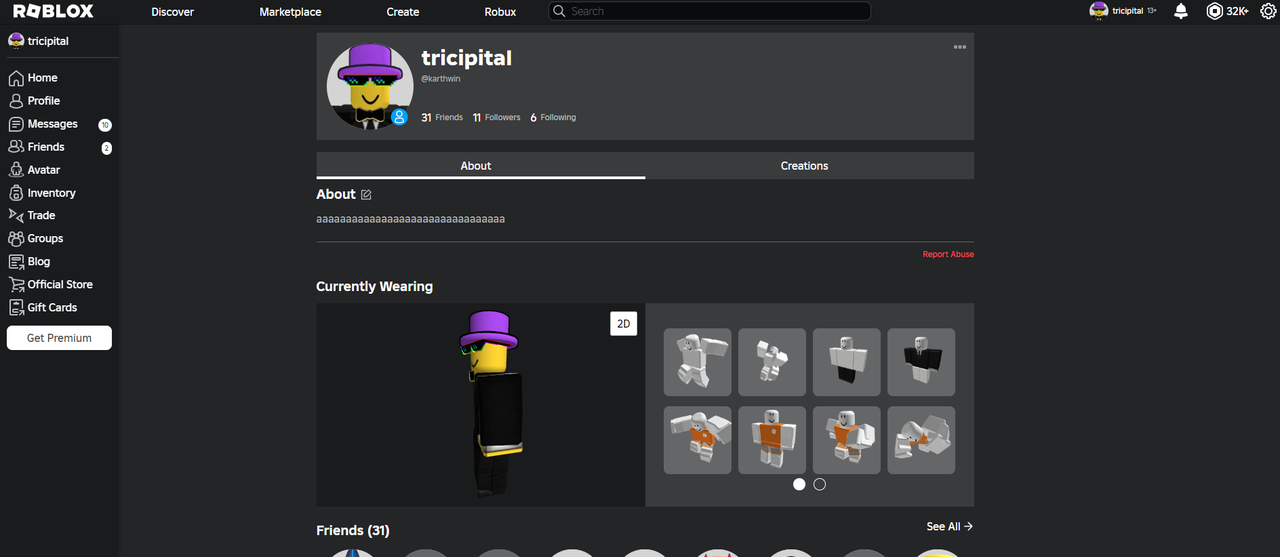This screenshot has width=1280, height=557.
Task: Open the second worn item in top row
Action: pyautogui.click(x=772, y=362)
